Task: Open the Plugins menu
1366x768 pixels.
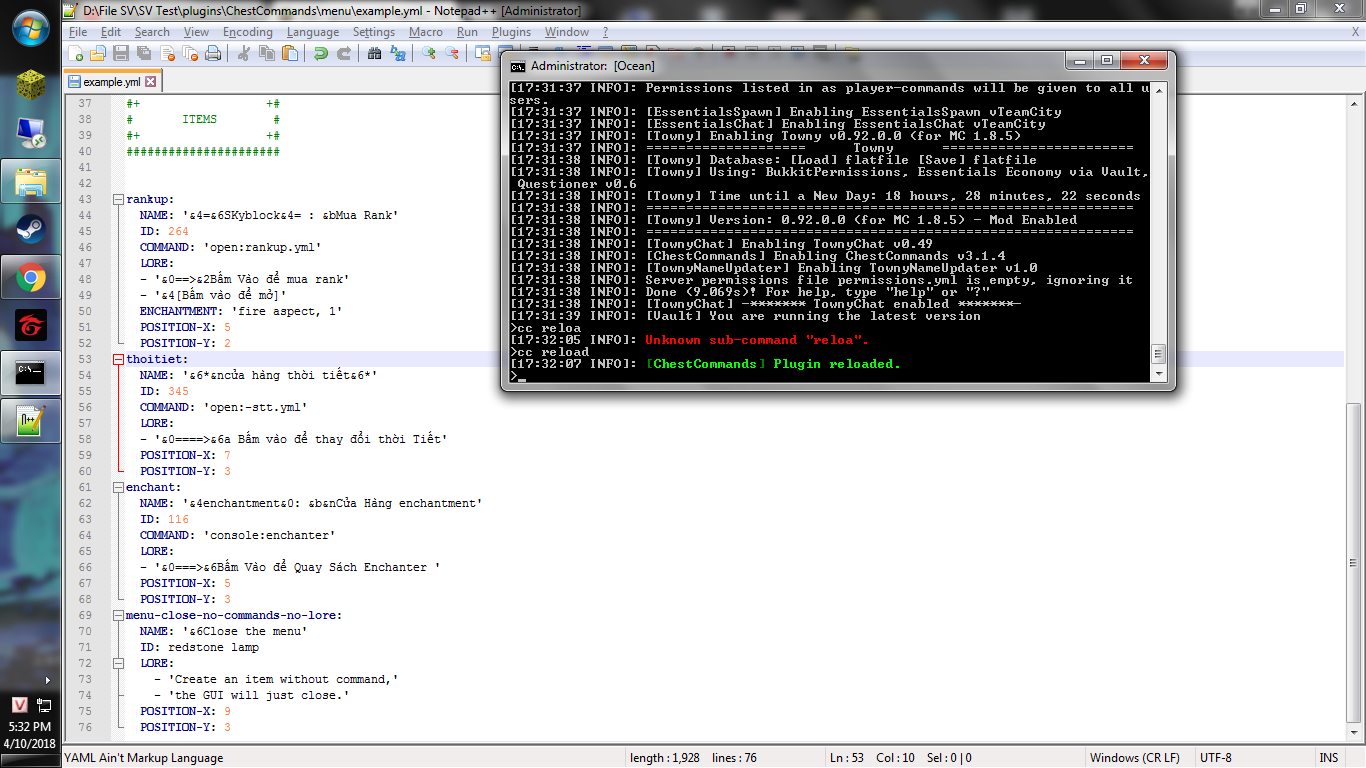Action: (511, 32)
